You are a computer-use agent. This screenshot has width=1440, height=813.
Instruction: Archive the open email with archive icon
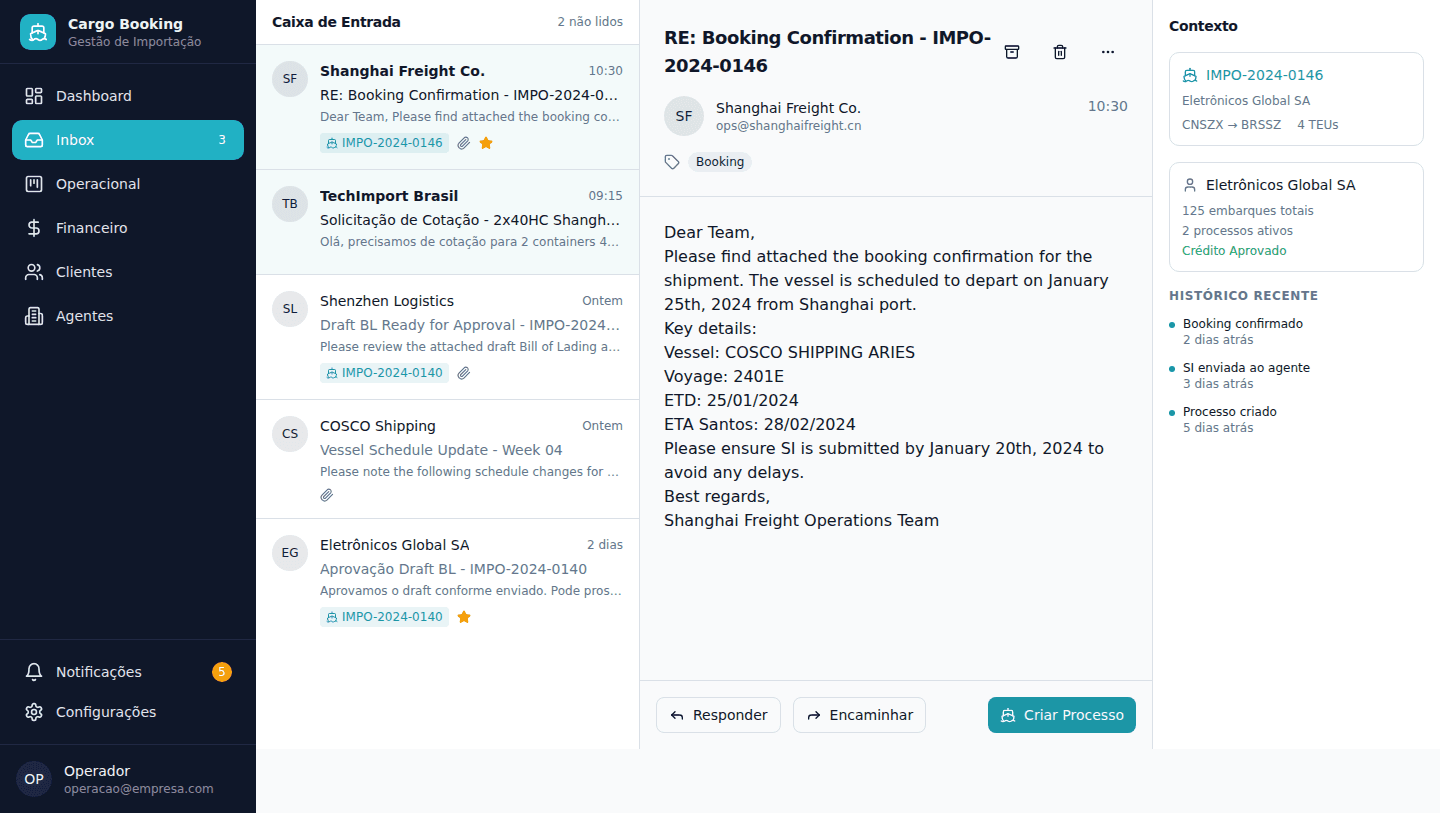pyautogui.click(x=1012, y=52)
